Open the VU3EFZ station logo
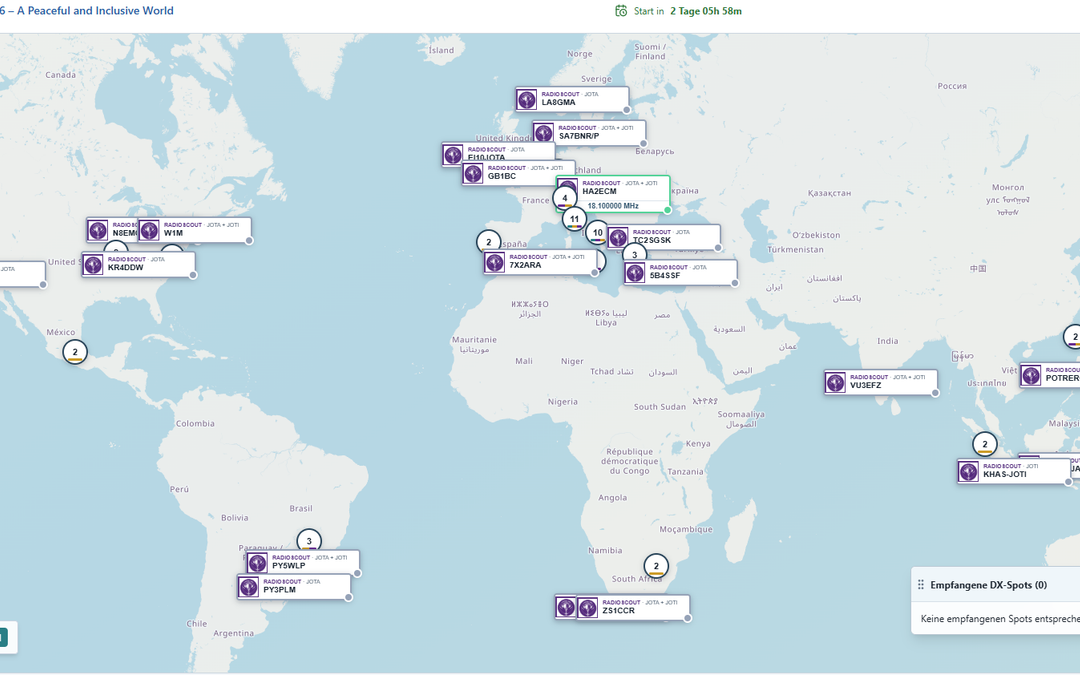The height and width of the screenshot is (675, 1080). (x=835, y=382)
